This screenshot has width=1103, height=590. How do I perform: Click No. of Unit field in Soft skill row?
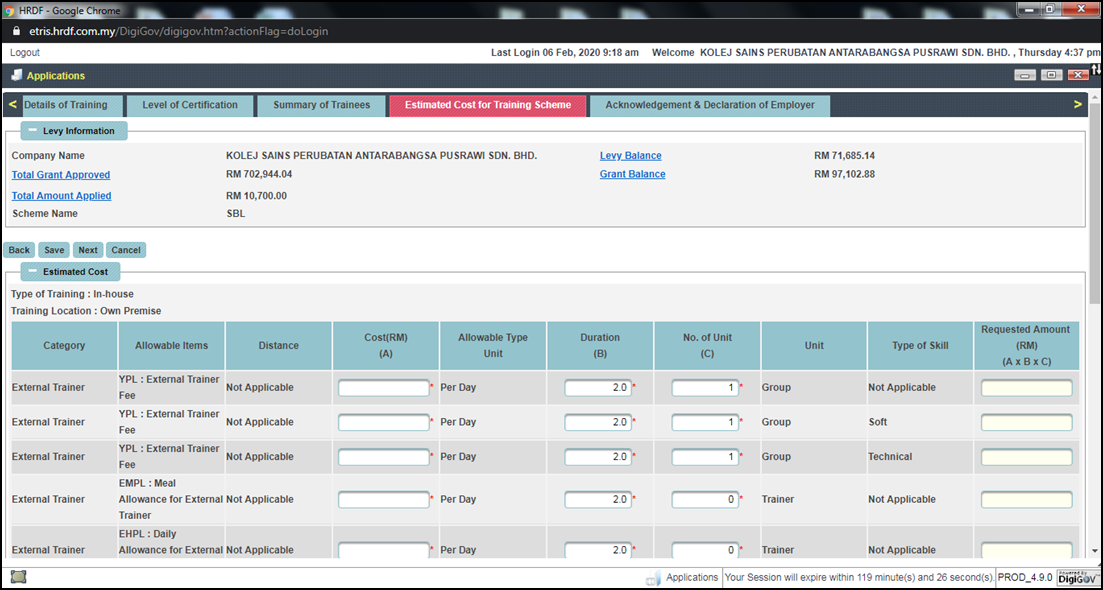click(x=705, y=422)
